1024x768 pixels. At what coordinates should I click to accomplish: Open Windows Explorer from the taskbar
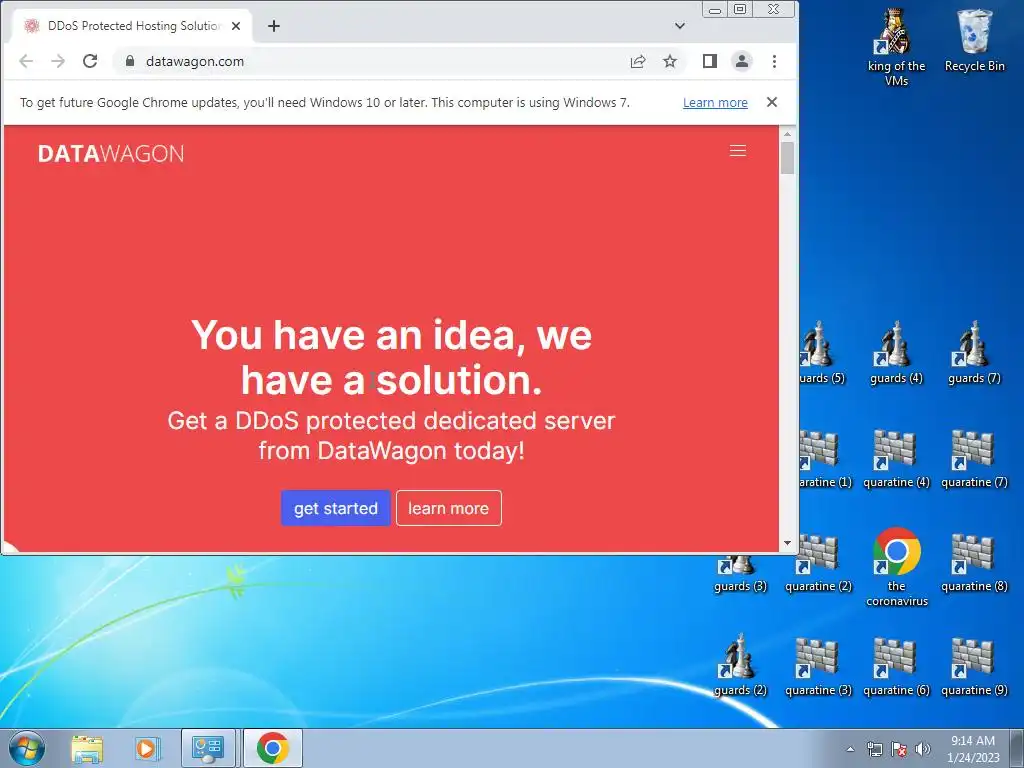tap(87, 749)
